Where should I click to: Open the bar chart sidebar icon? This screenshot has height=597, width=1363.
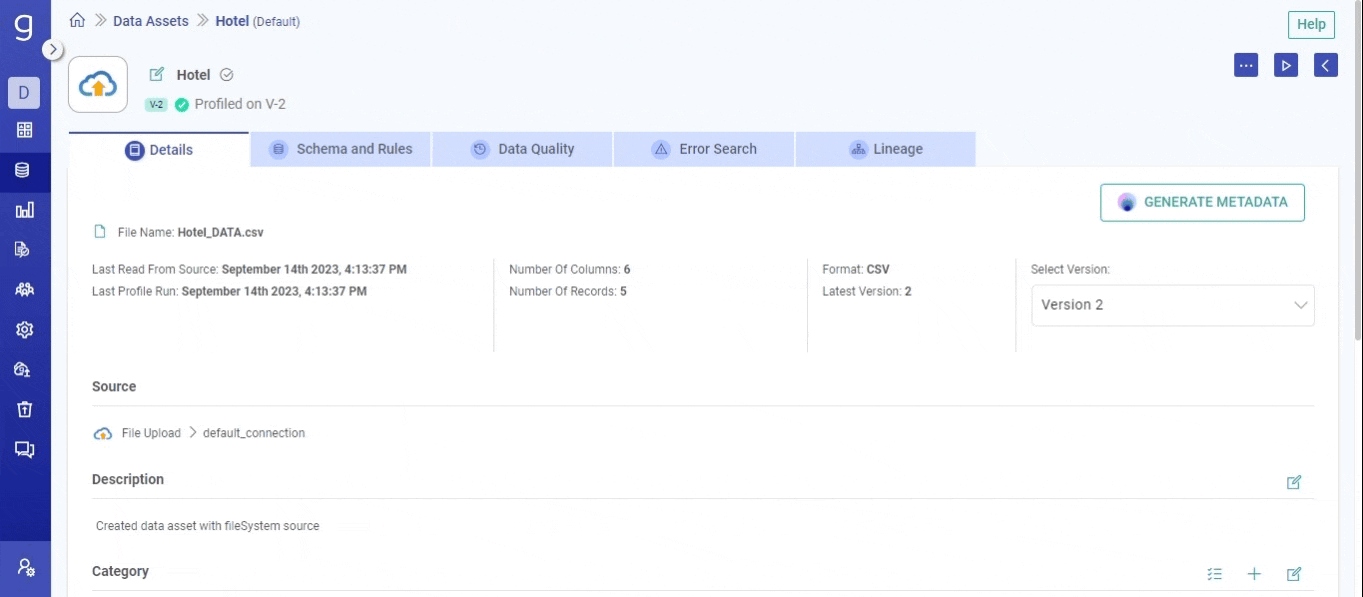click(24, 210)
